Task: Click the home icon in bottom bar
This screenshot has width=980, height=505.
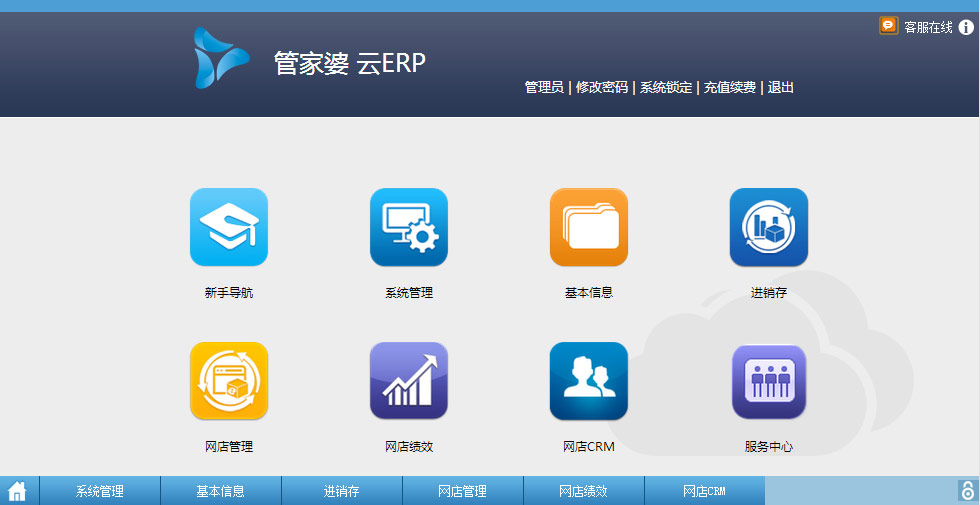Action: click(x=17, y=491)
